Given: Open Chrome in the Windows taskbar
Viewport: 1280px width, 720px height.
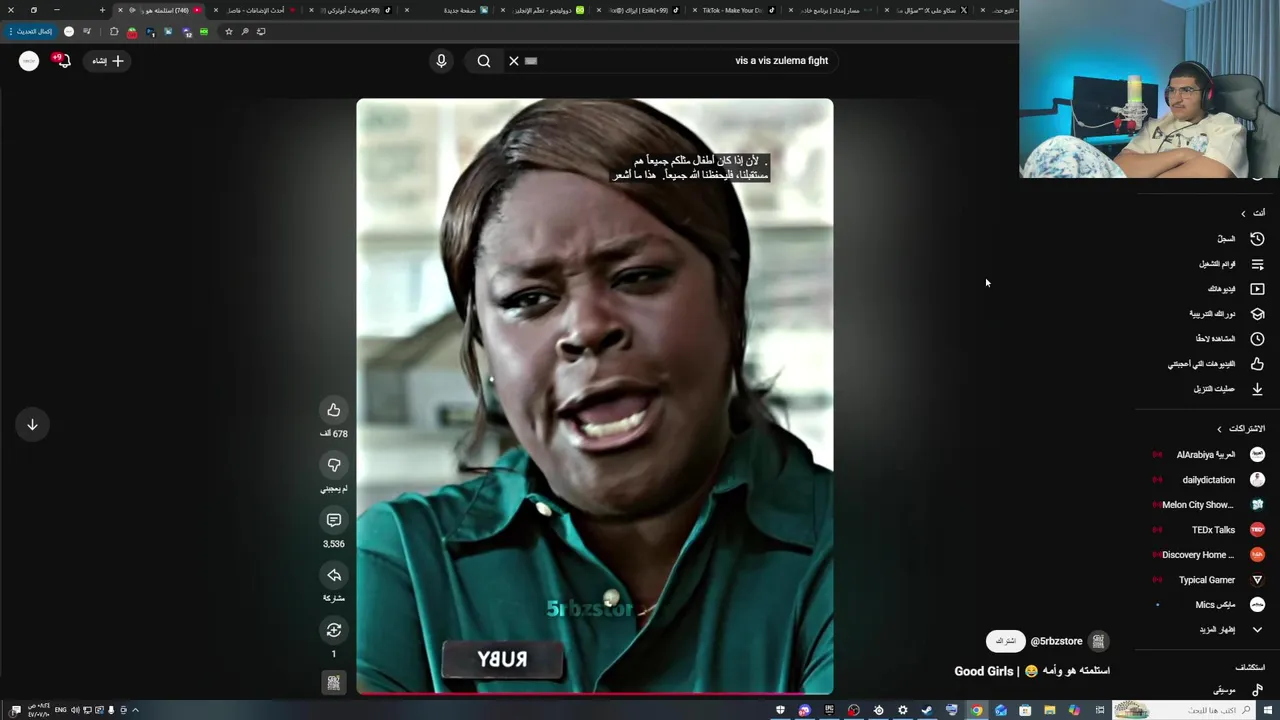Looking at the screenshot, I should pyautogui.click(x=976, y=710).
